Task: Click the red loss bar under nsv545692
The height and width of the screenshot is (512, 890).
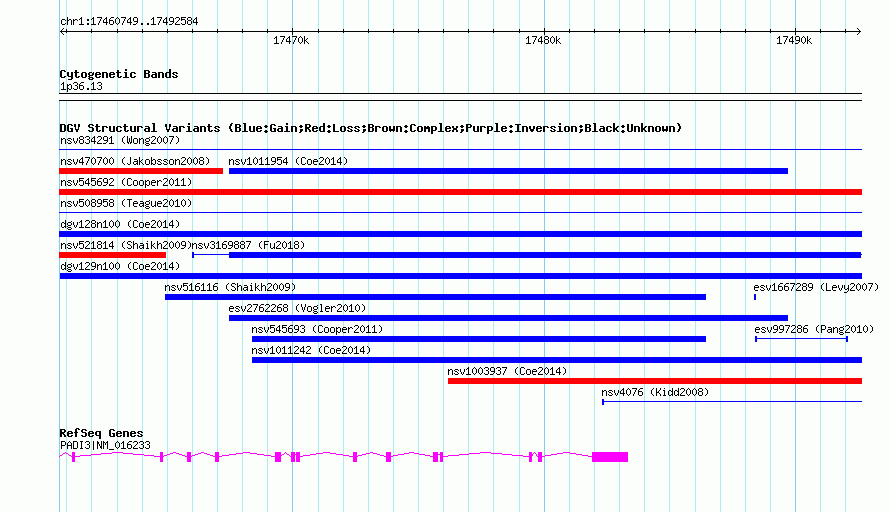Action: tap(460, 192)
